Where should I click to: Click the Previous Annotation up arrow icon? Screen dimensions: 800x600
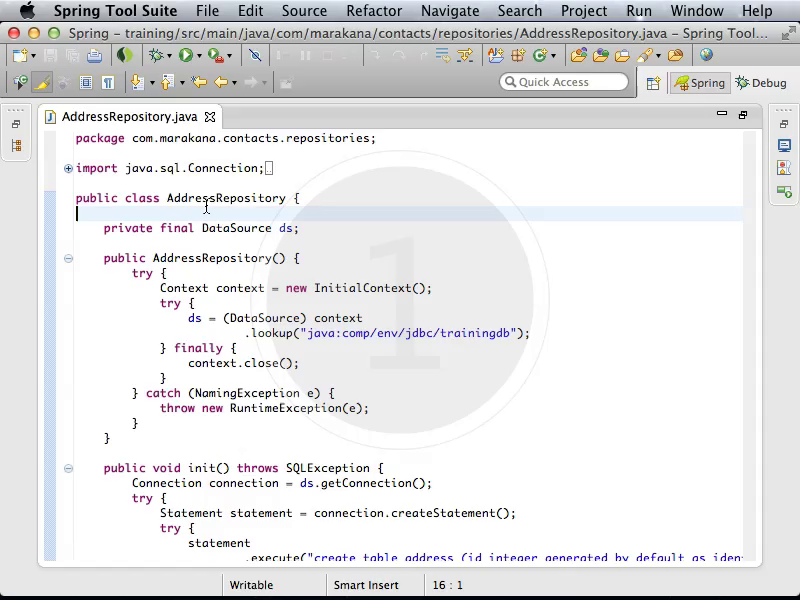click(167, 82)
